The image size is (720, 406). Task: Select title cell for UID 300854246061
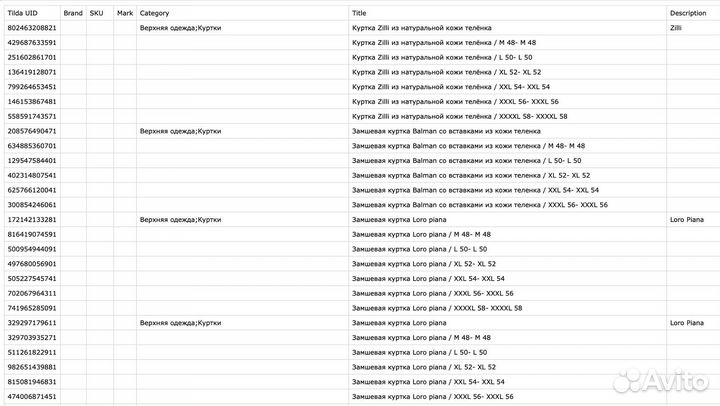coord(480,205)
